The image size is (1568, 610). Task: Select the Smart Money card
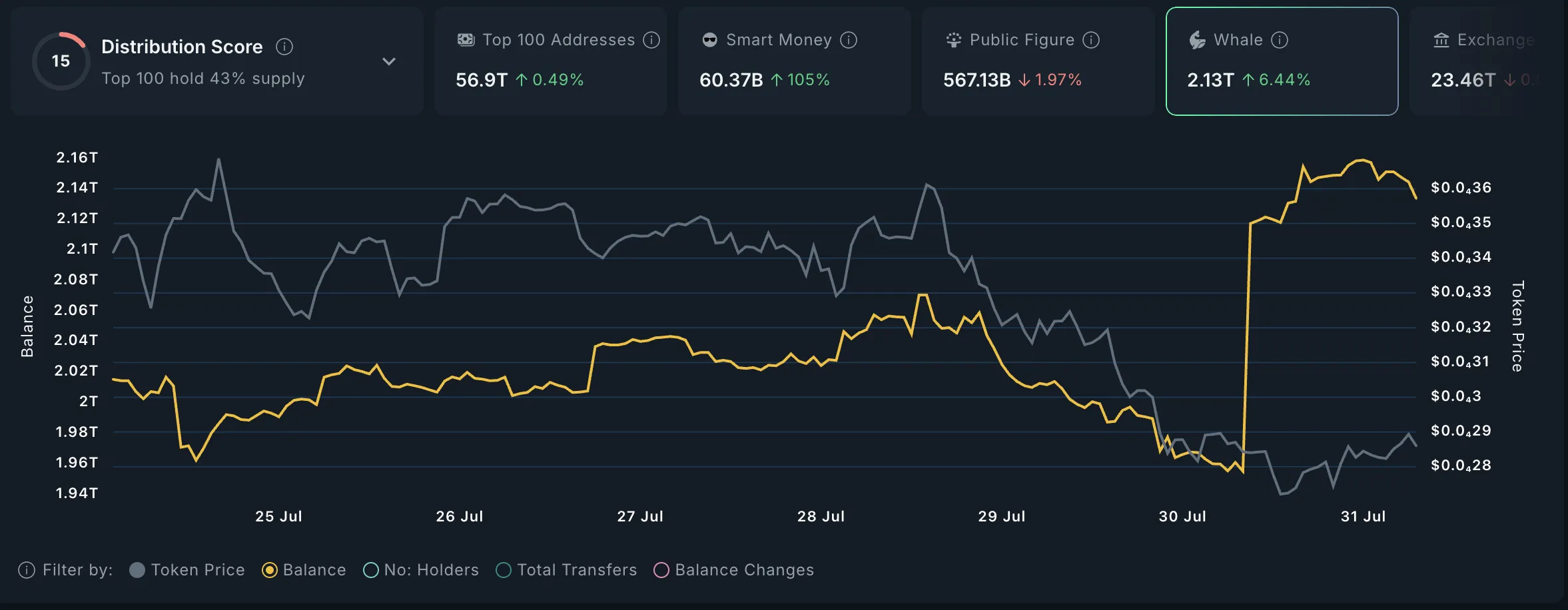(x=794, y=61)
